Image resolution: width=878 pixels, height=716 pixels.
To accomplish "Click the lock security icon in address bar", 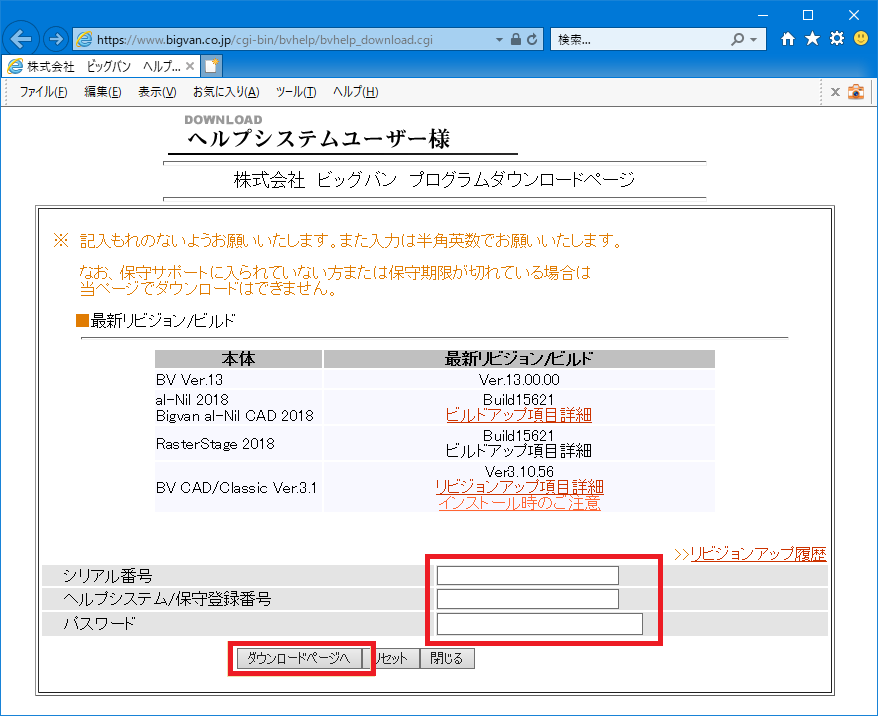I will coord(516,39).
